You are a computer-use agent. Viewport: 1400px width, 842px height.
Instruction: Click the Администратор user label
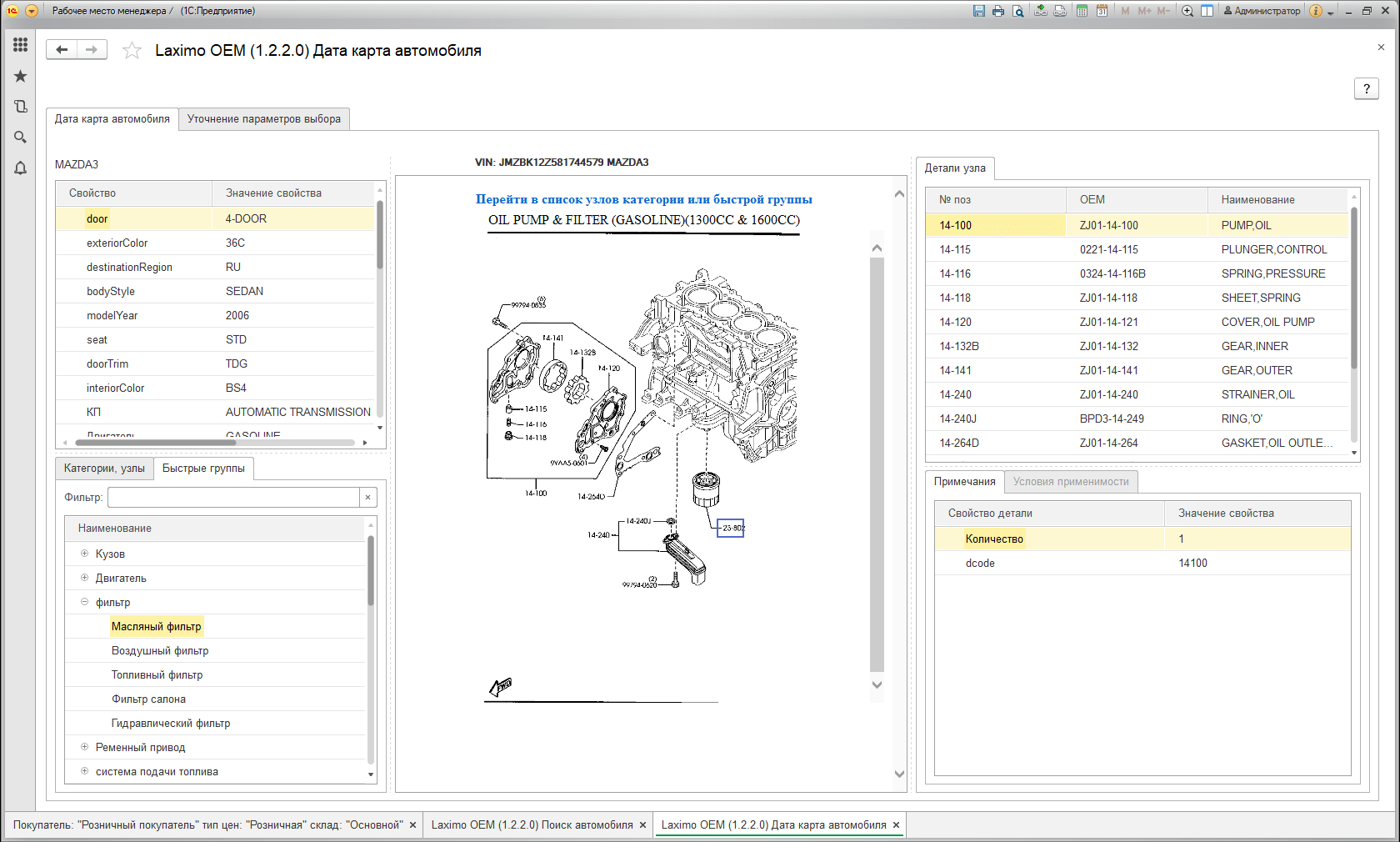(1262, 11)
